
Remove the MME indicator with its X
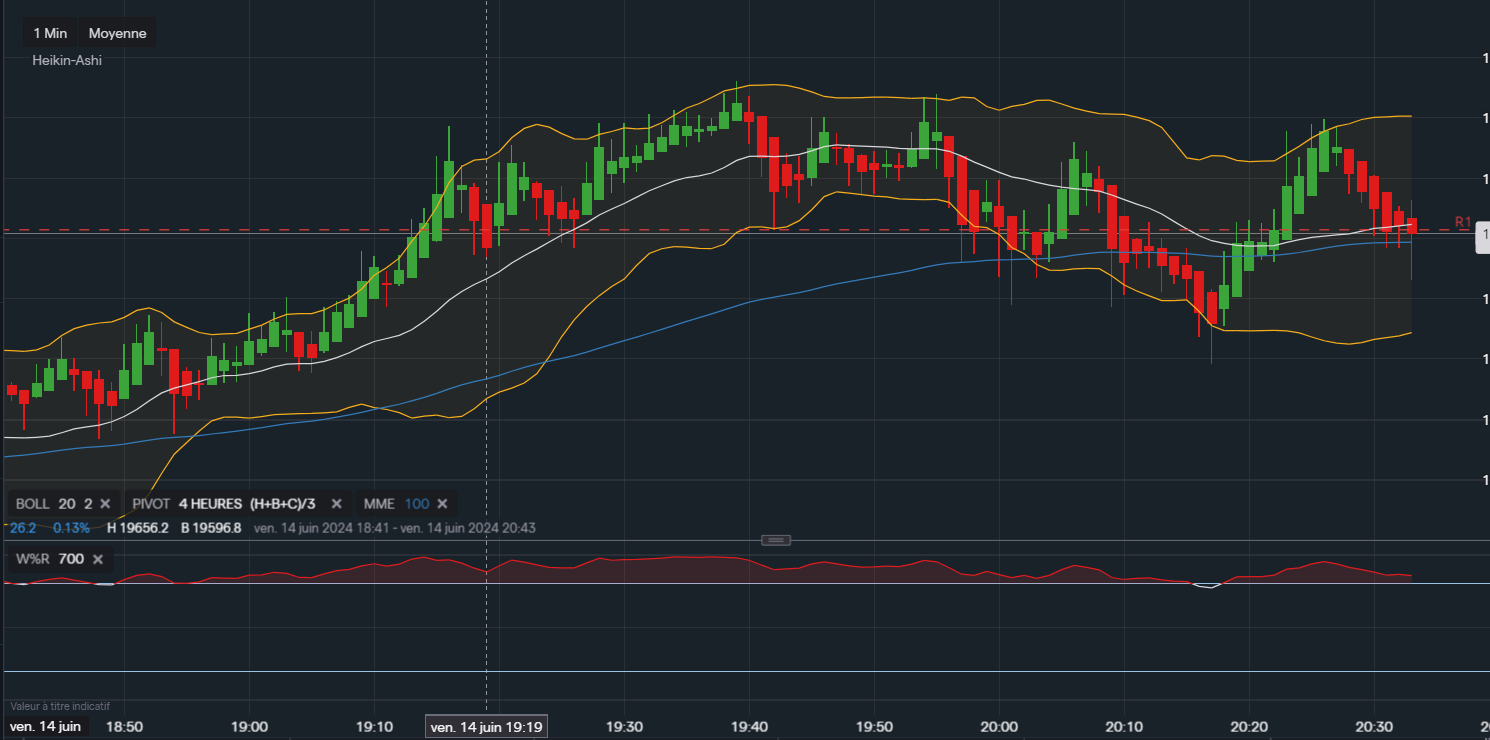(442, 504)
